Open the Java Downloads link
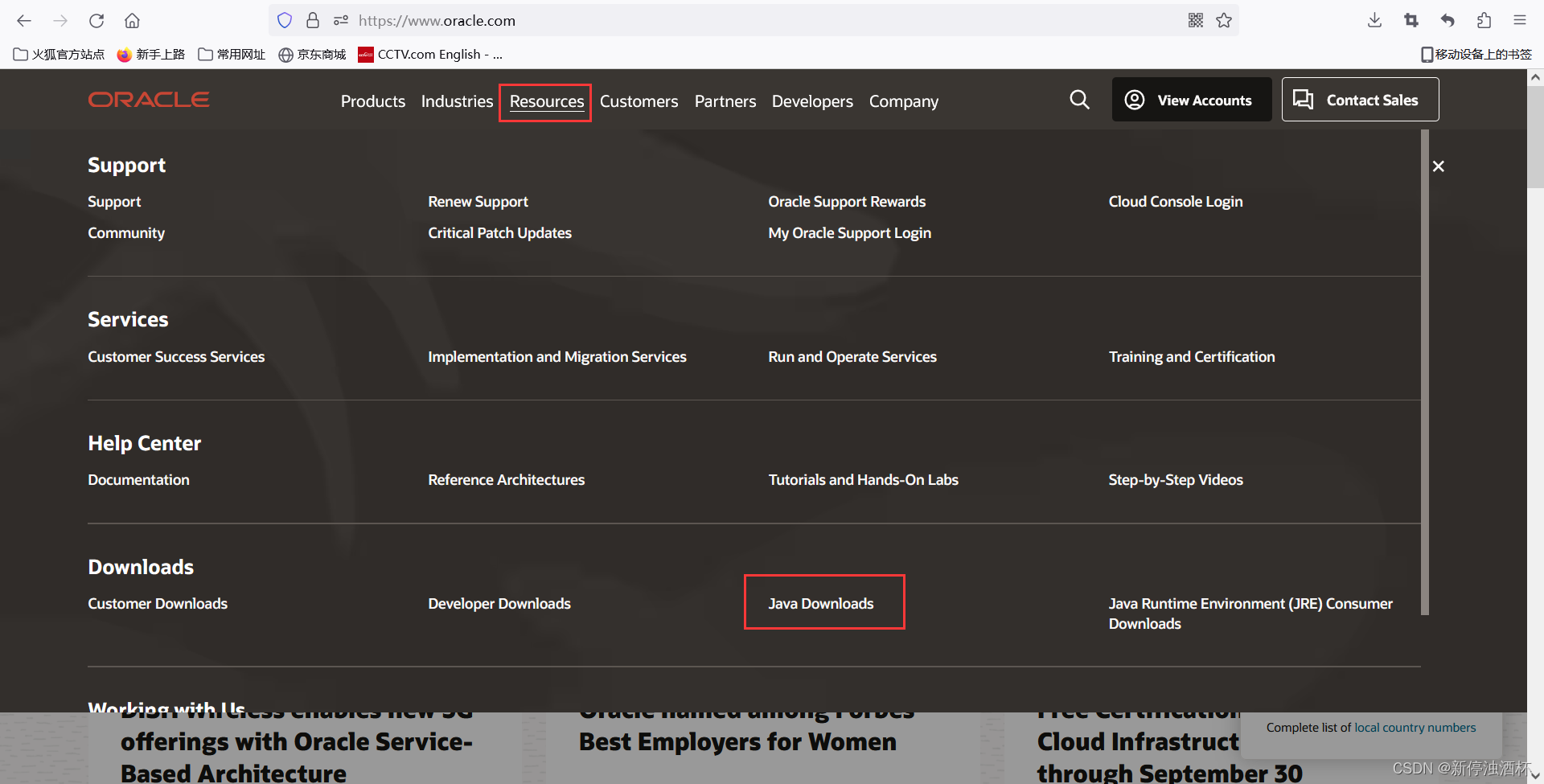Image resolution: width=1544 pixels, height=784 pixels. pos(821,604)
